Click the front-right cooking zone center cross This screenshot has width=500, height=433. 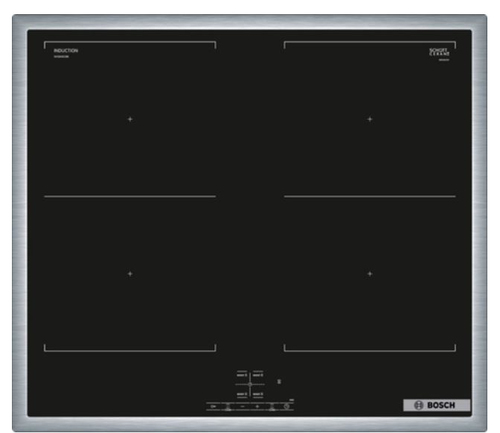click(x=370, y=274)
